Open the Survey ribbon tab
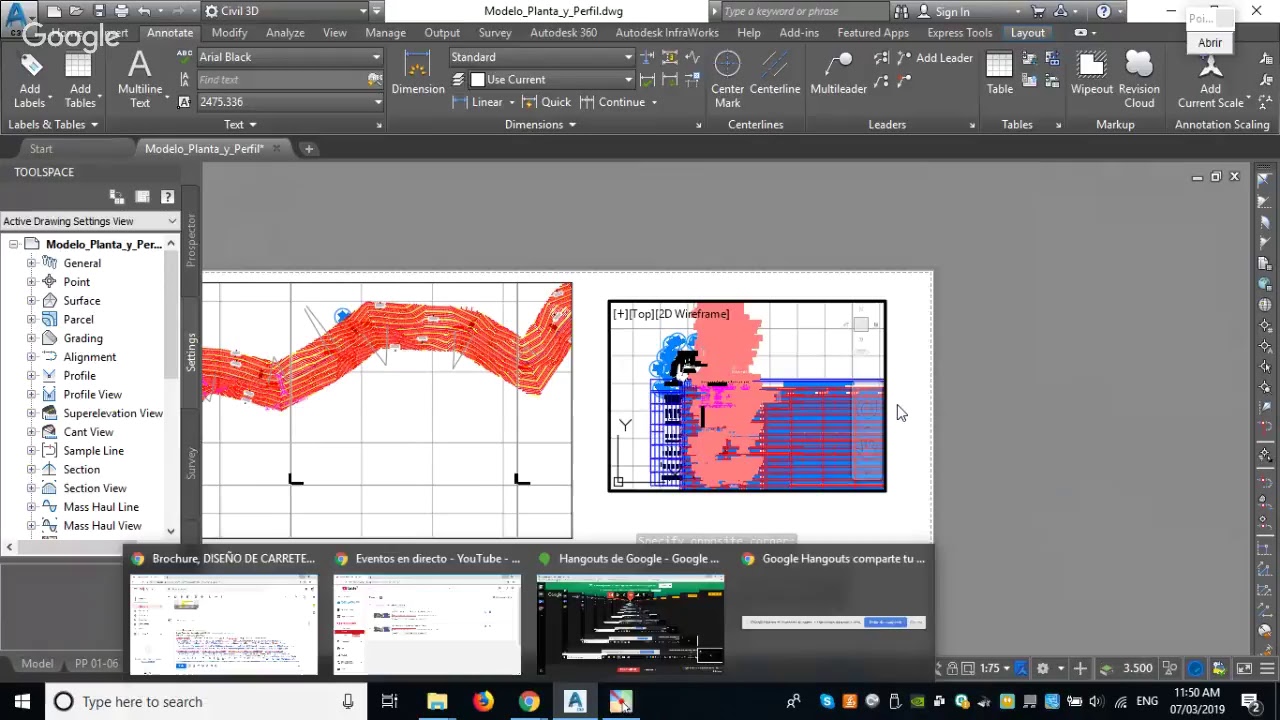 pos(495,33)
